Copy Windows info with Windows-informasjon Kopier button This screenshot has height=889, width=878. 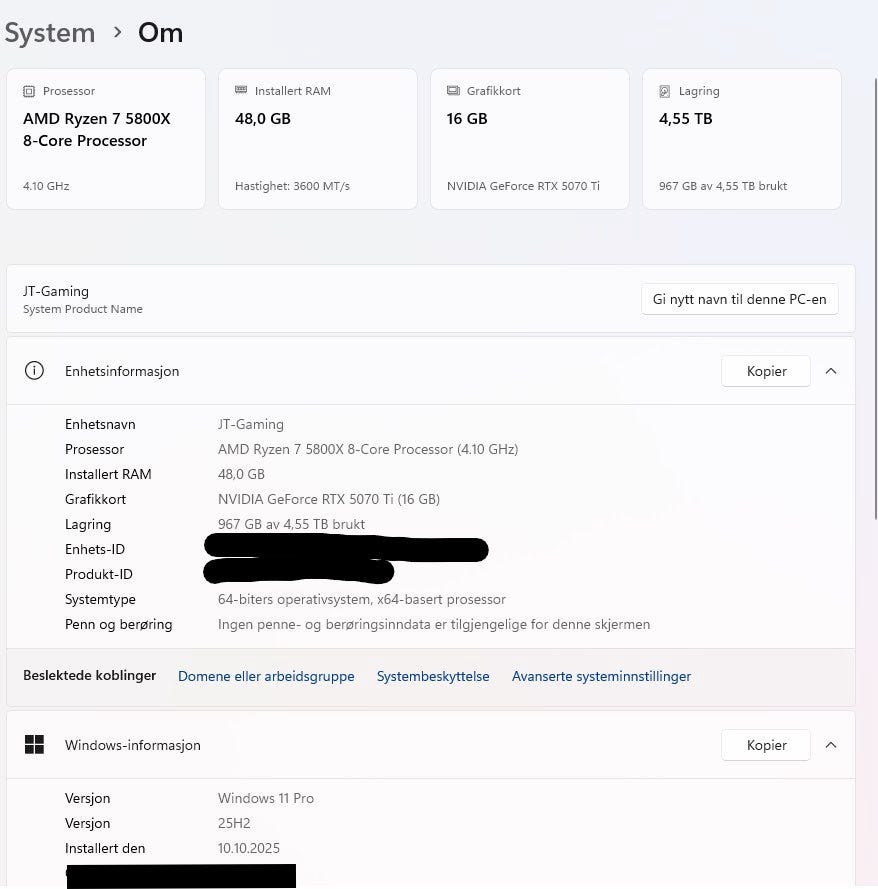[766, 744]
